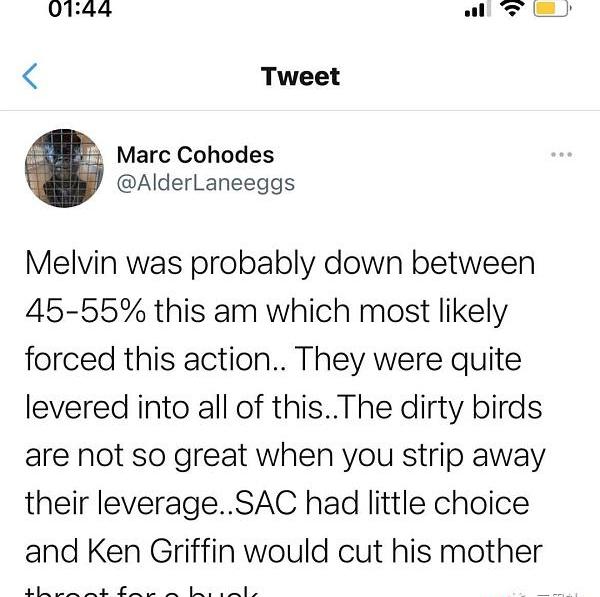Tap the word leverage in the tweet
Image resolution: width=600 pixels, height=597 pixels.
155,504
